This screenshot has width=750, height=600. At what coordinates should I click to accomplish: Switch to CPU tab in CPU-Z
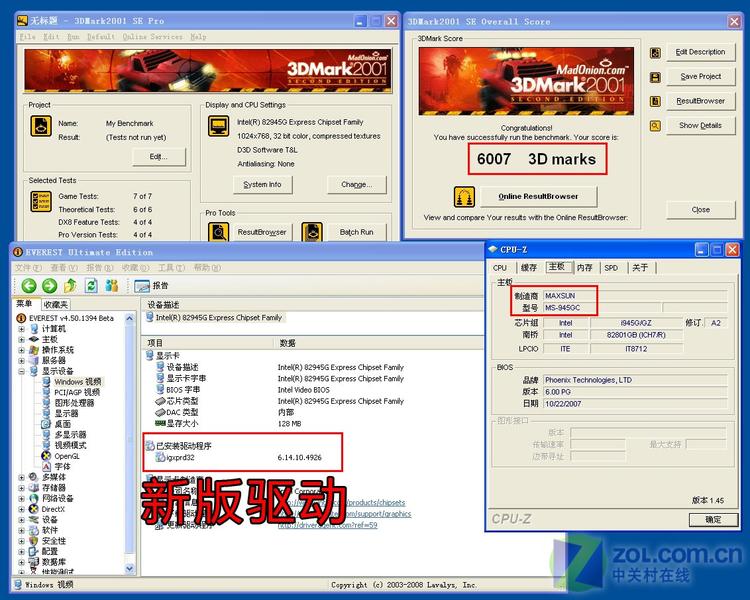(x=500, y=268)
